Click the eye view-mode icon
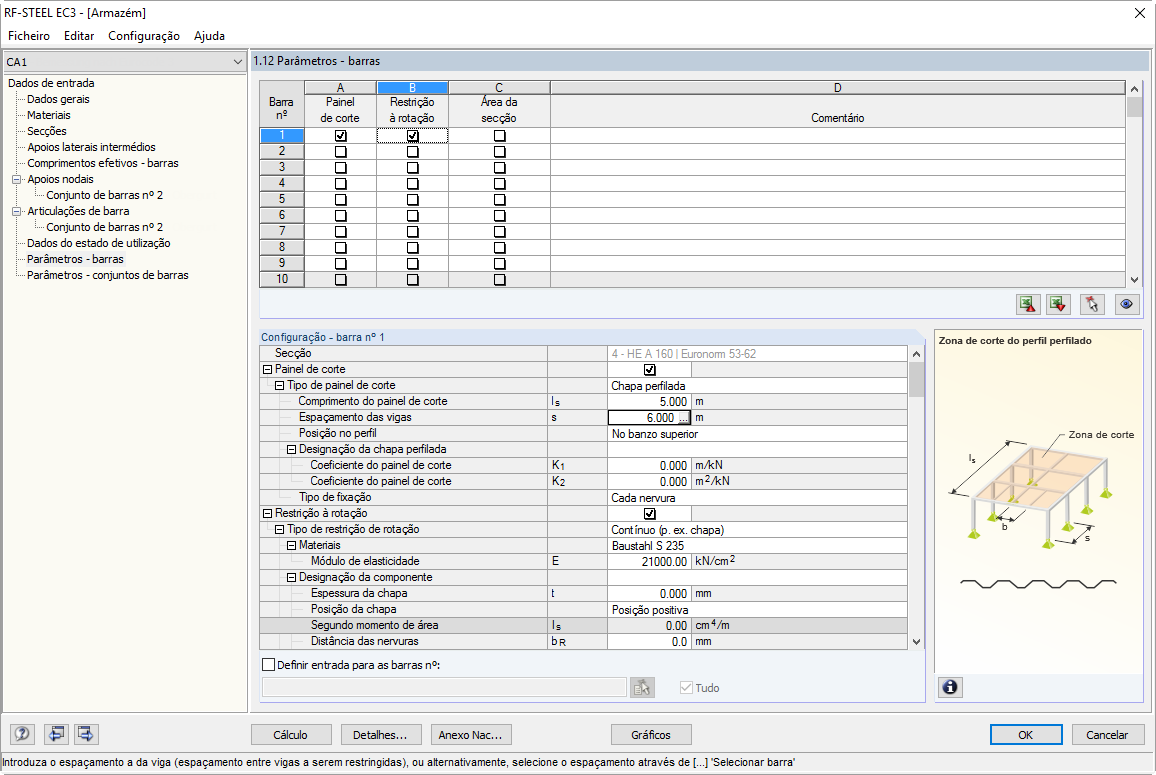Screen dimensions: 1156x775 [1127, 304]
